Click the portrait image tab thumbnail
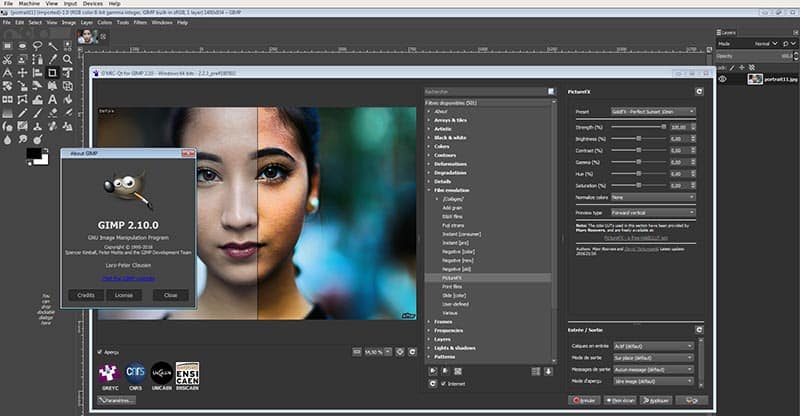 tap(87, 36)
